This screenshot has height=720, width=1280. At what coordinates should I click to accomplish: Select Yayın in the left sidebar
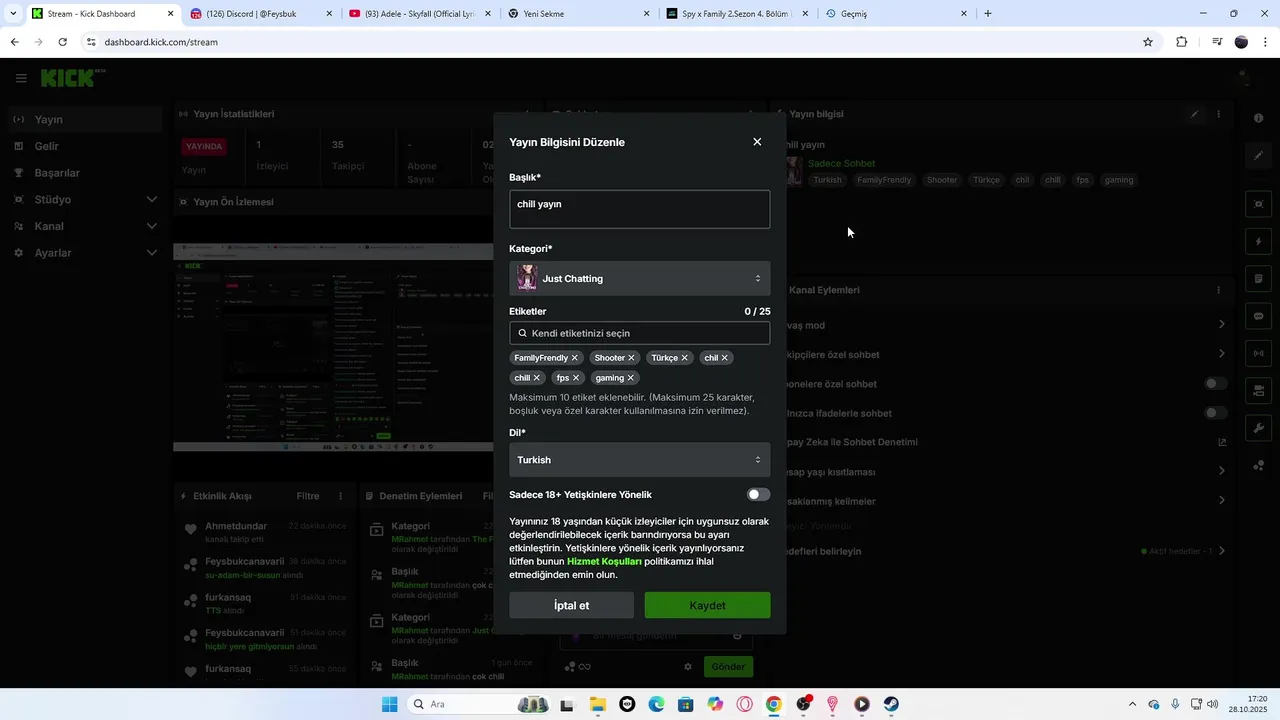(86, 119)
